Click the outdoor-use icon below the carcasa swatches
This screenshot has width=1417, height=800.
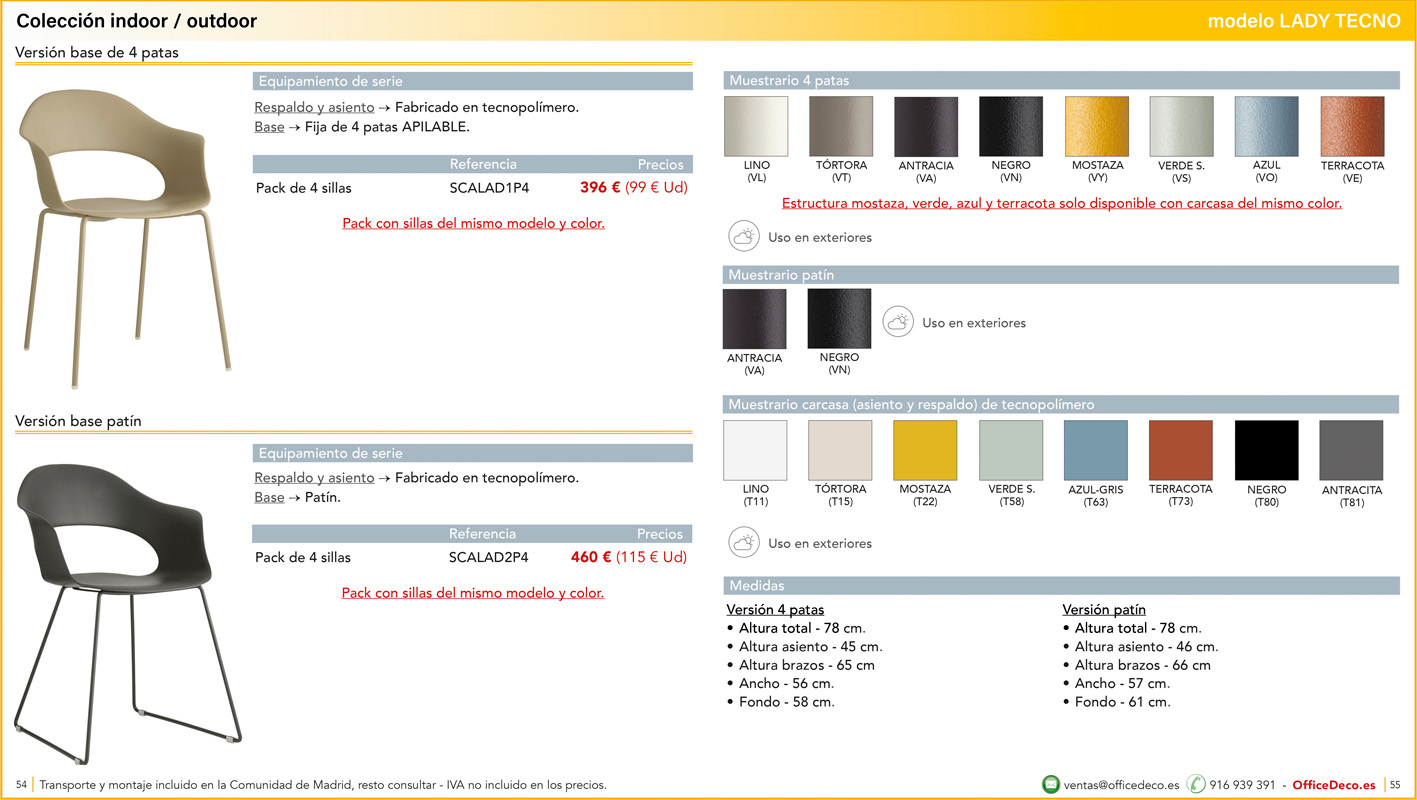[744, 543]
